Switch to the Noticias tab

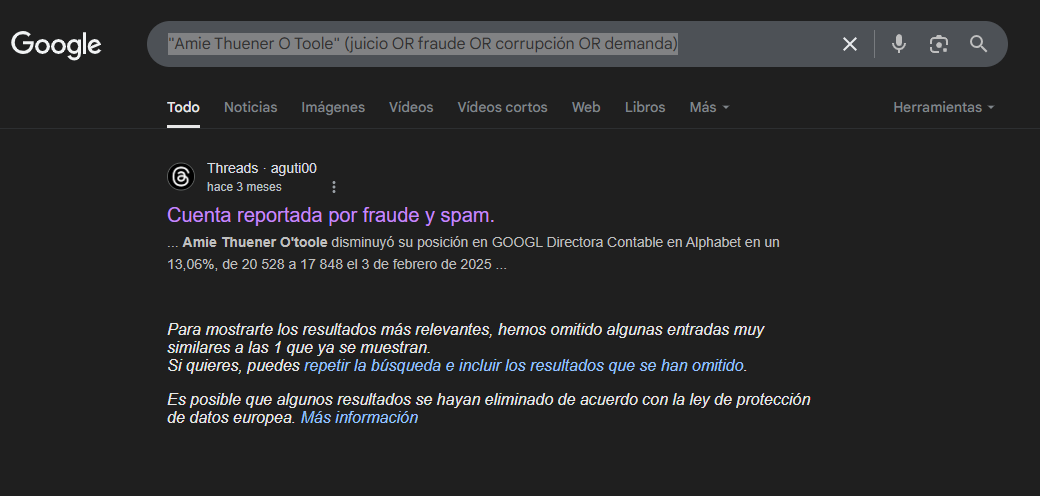(x=251, y=107)
